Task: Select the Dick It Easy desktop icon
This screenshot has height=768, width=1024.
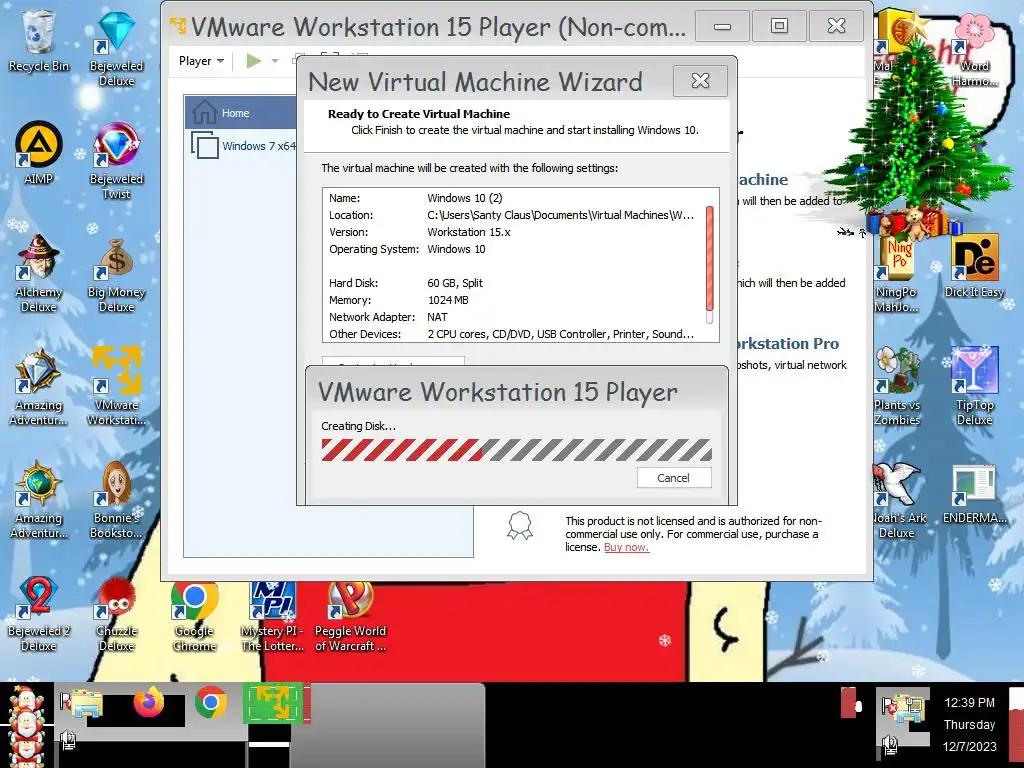Action: click(x=974, y=266)
